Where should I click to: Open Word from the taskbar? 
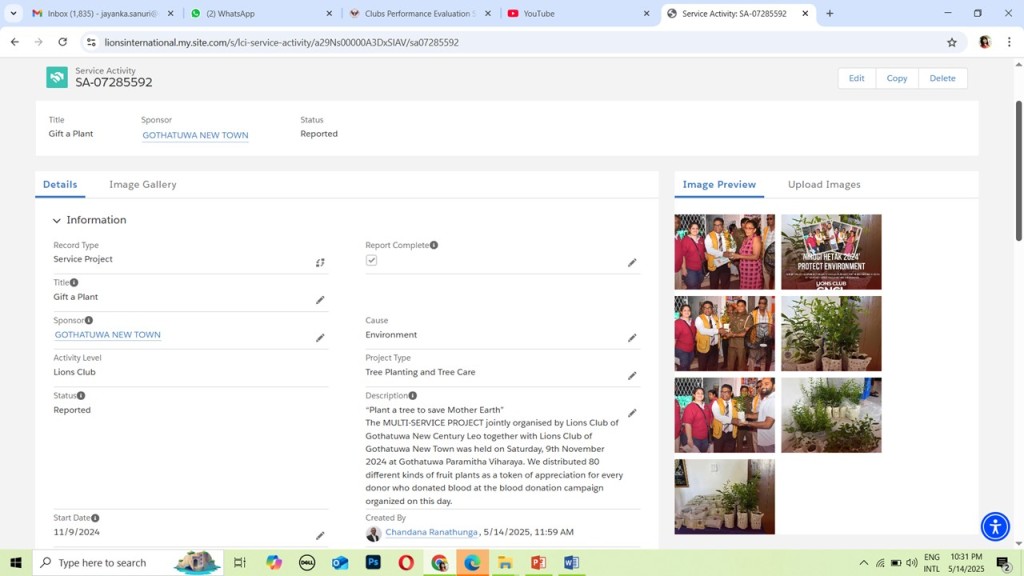[571, 562]
